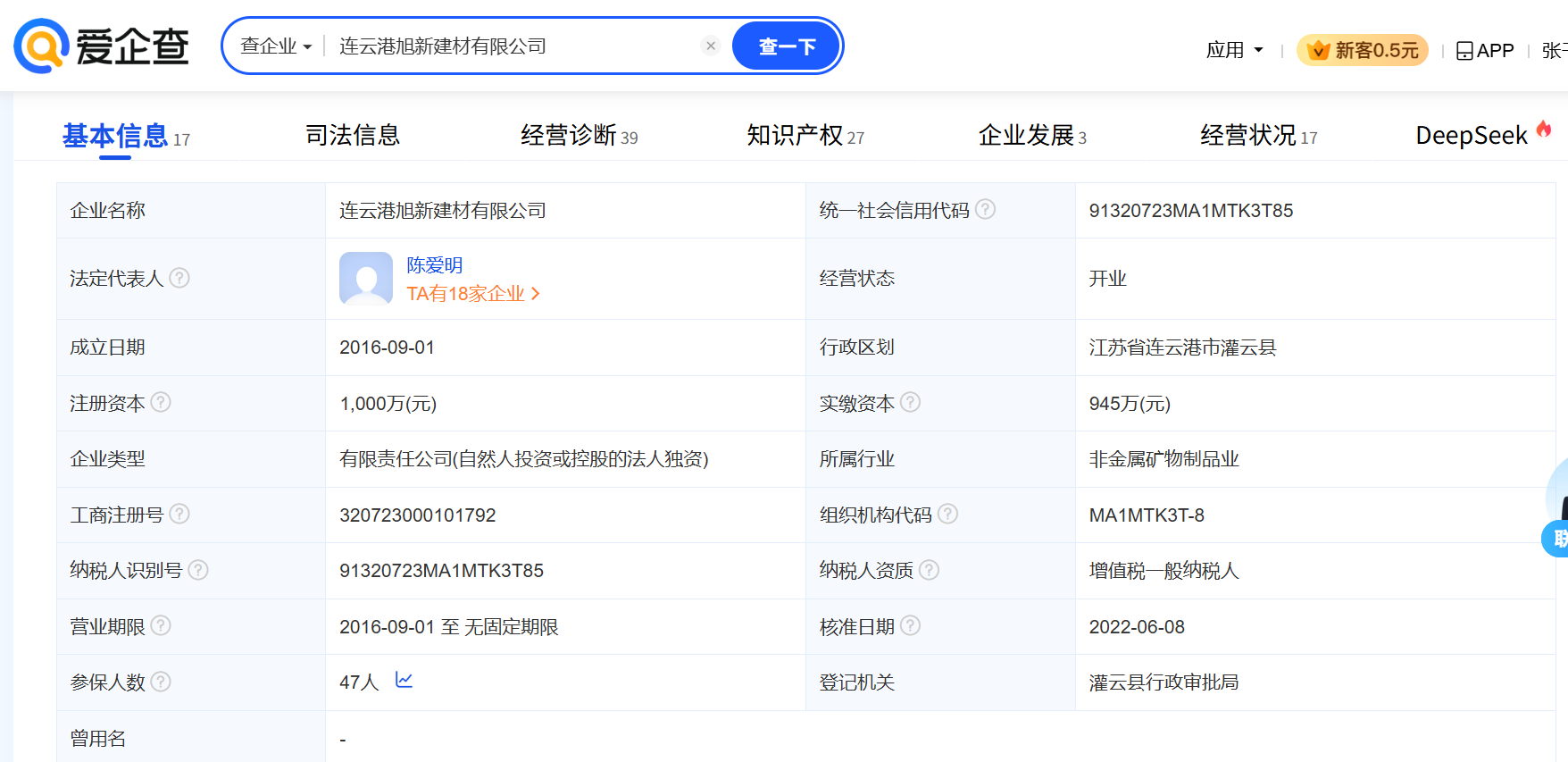View the 参保人数 trend chart icon
Image resolution: width=1568 pixels, height=762 pixels.
click(404, 680)
